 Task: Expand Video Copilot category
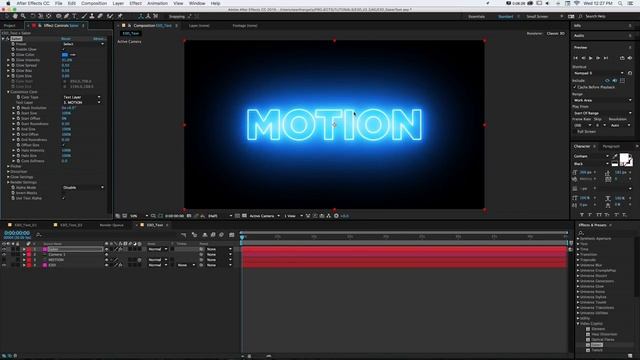point(578,324)
